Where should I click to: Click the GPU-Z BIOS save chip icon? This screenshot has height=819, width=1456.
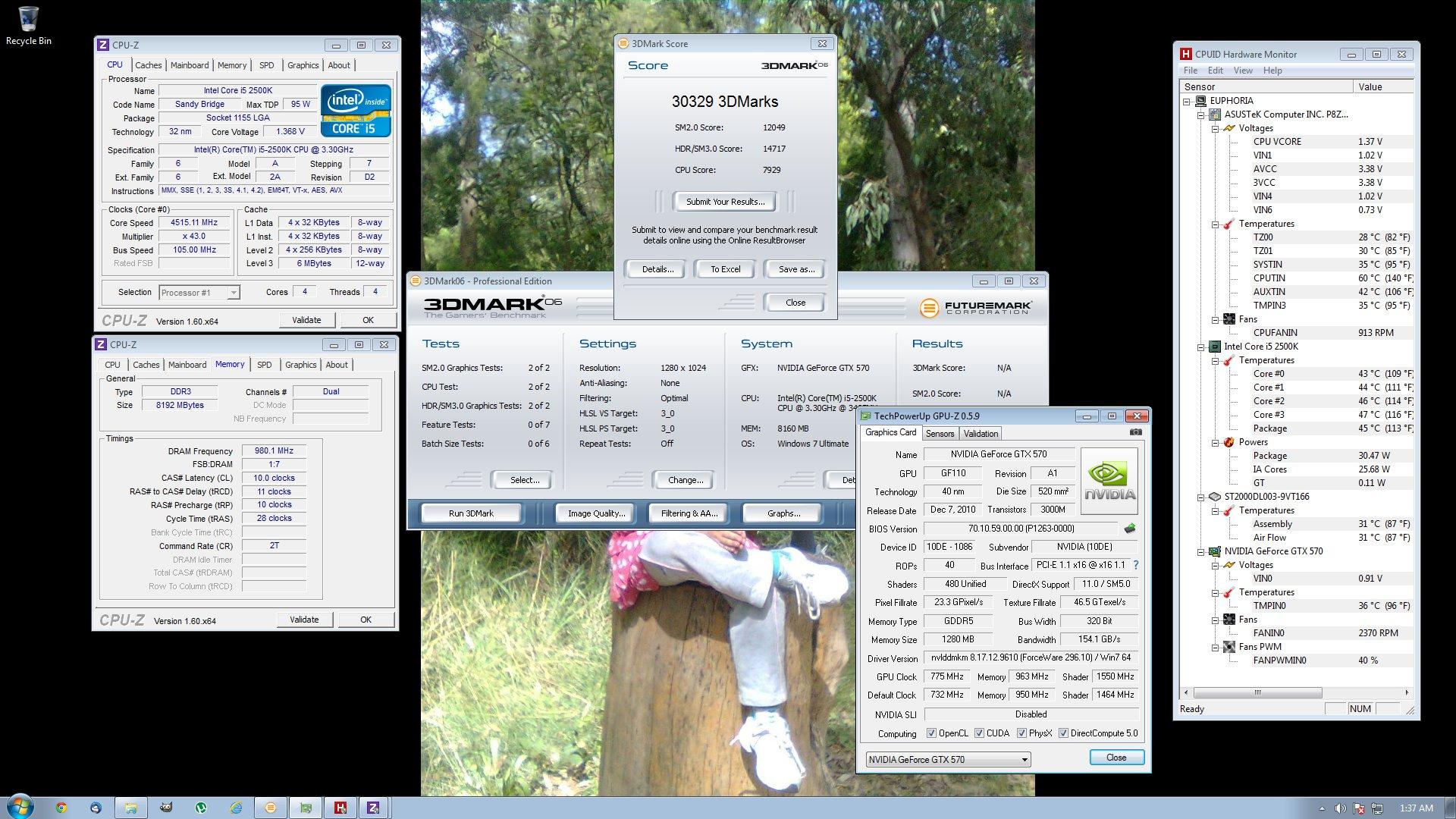[x=1130, y=529]
